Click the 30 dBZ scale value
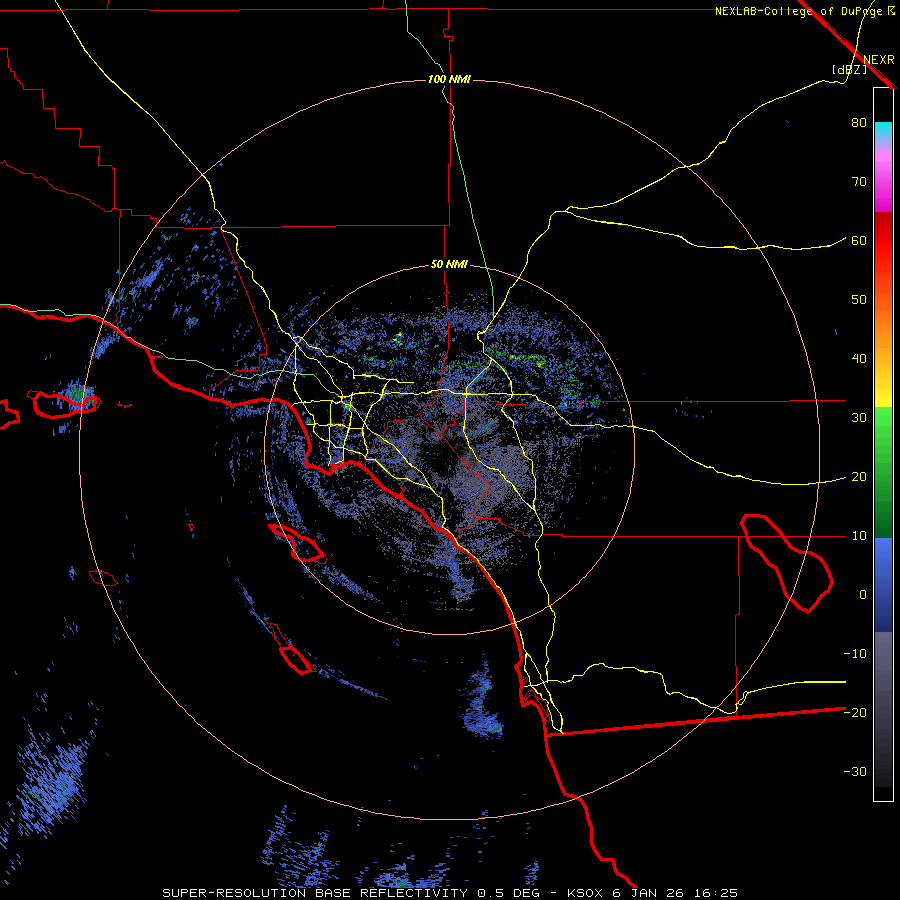 859,418
